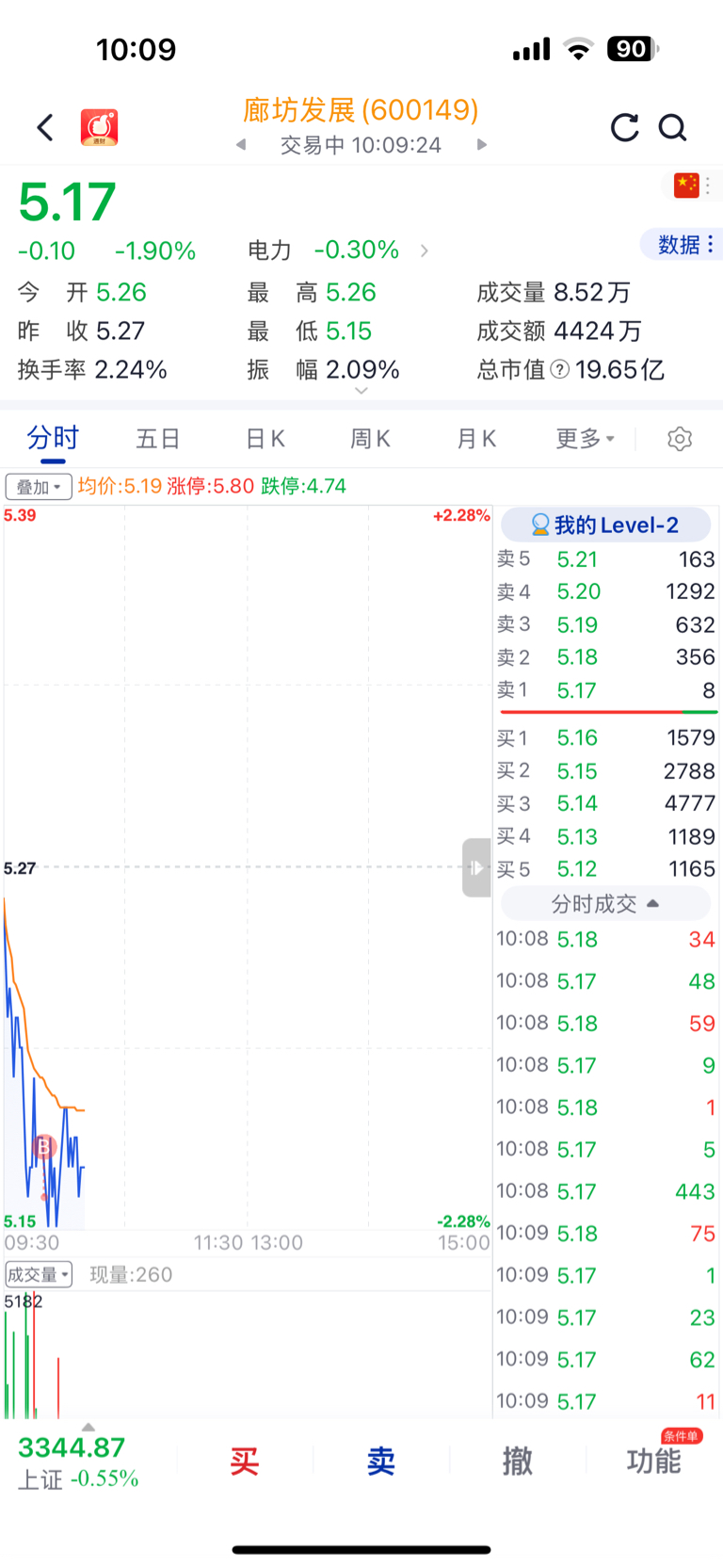Select 买2 price 5.15 row

[606, 770]
